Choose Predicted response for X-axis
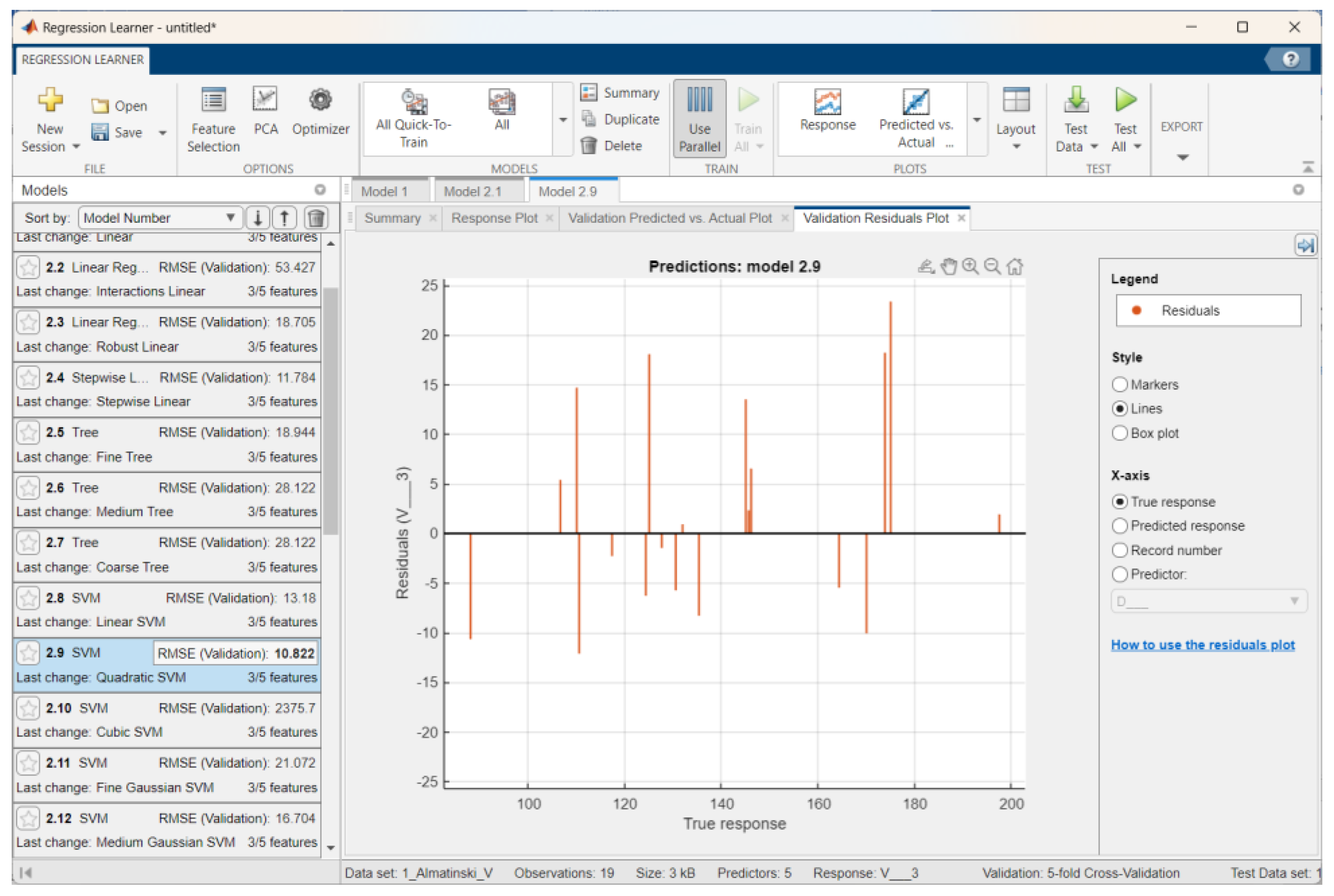The image size is (1334, 896). [1120, 526]
